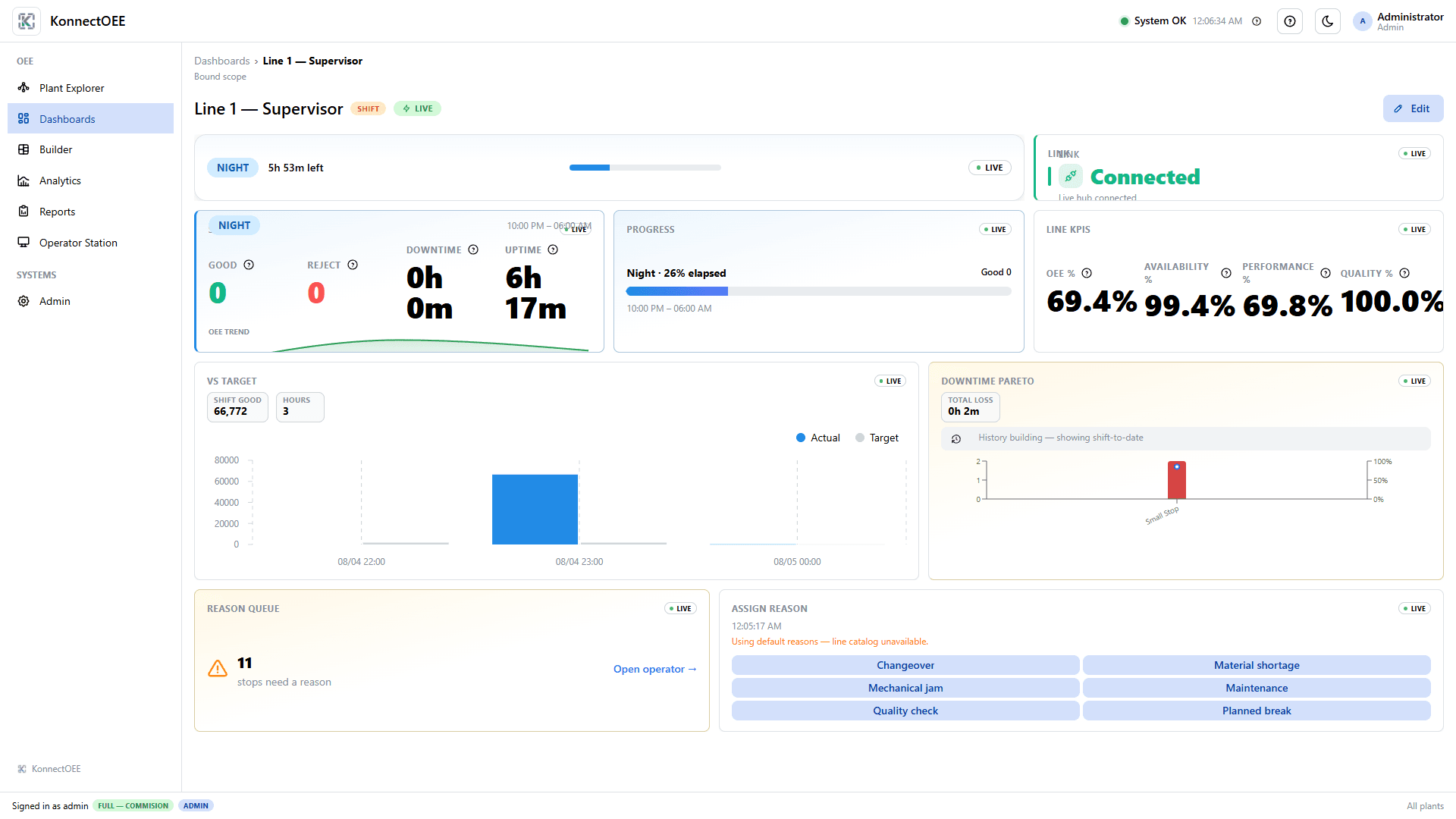Image resolution: width=1456 pixels, height=819 pixels.
Task: Assign Mechanical jam reason
Action: click(905, 688)
